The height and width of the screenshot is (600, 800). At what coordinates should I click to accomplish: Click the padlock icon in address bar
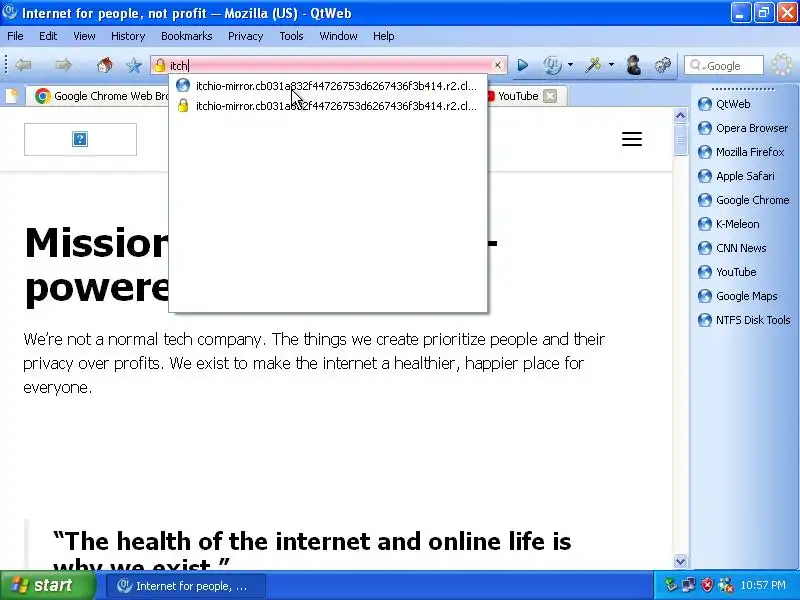pyautogui.click(x=160, y=65)
